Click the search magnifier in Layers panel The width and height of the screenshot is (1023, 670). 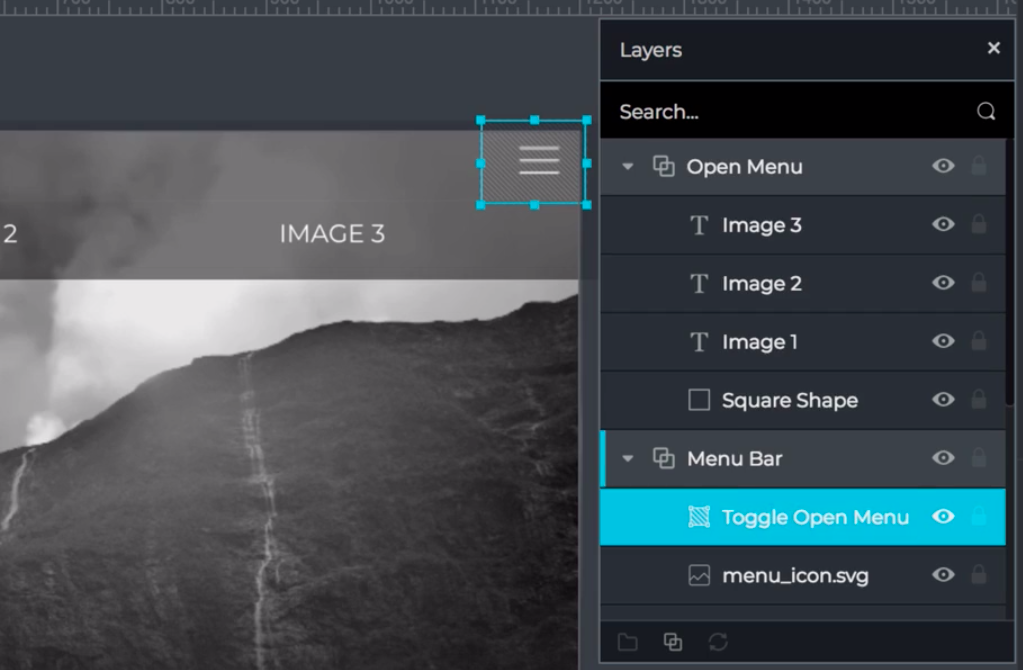click(987, 111)
